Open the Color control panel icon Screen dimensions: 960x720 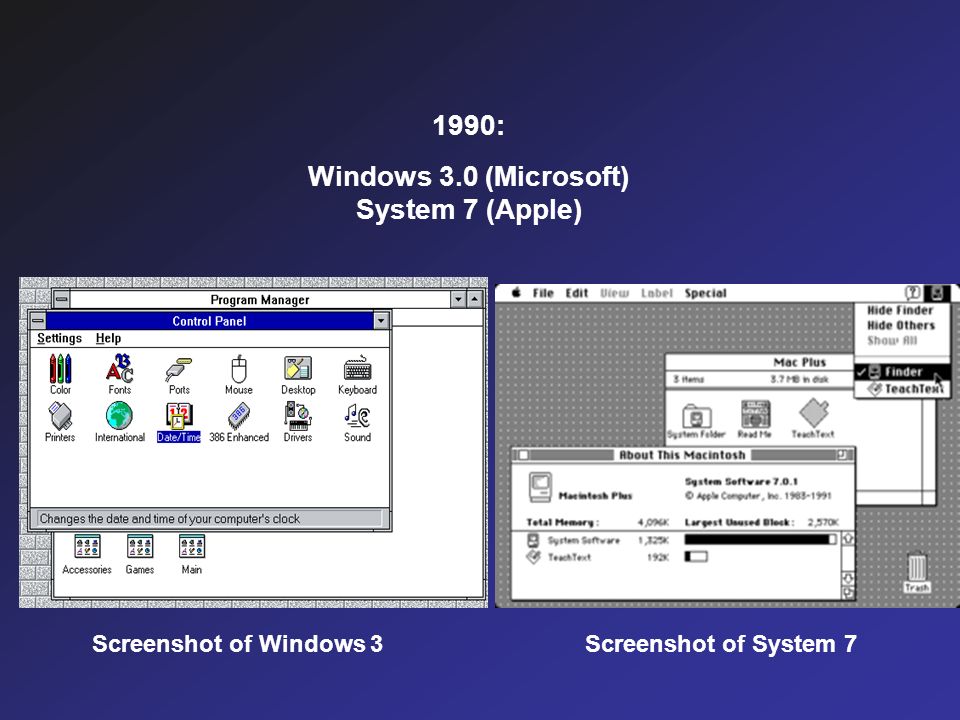[60, 374]
